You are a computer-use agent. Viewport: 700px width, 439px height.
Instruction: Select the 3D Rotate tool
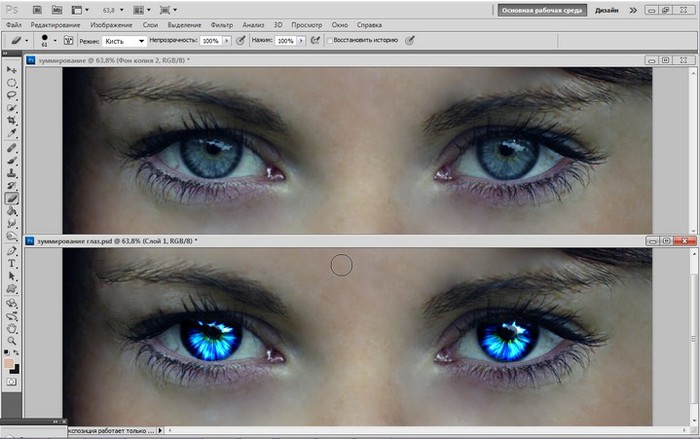coord(12,304)
